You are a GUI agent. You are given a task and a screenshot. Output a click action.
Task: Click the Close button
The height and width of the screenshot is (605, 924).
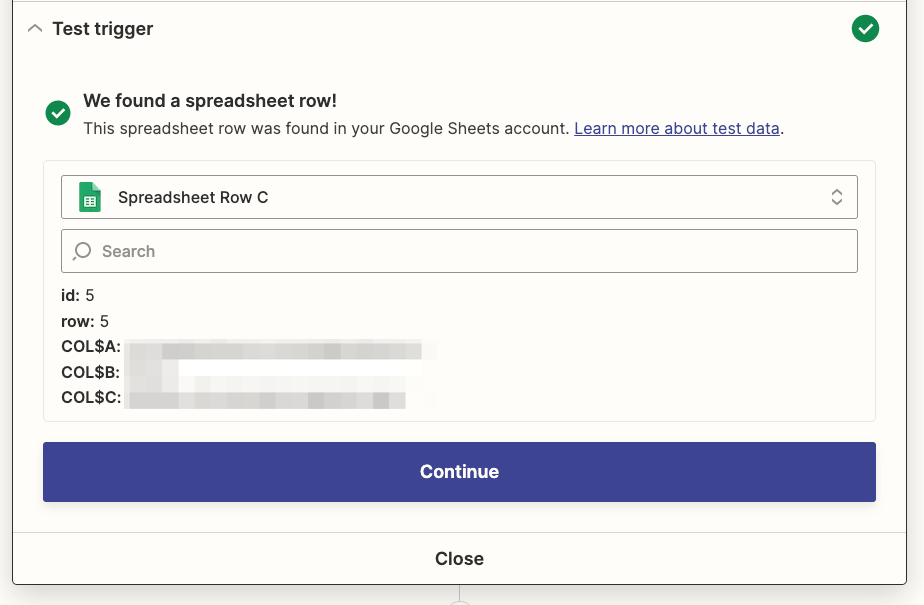[459, 559]
